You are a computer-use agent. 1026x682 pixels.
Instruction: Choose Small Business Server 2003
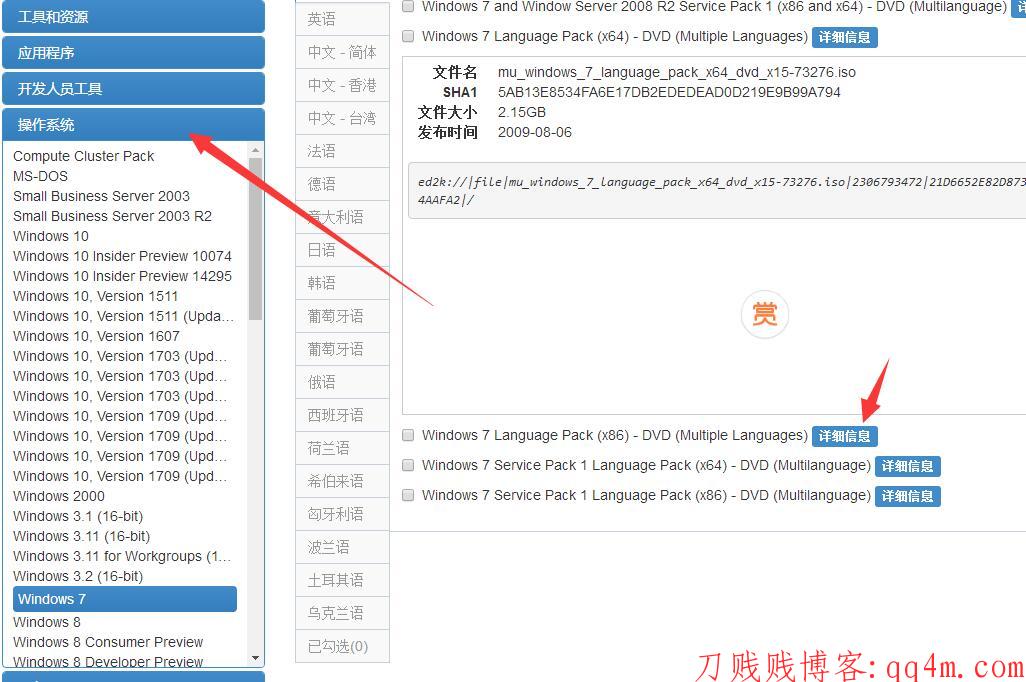(x=101, y=196)
